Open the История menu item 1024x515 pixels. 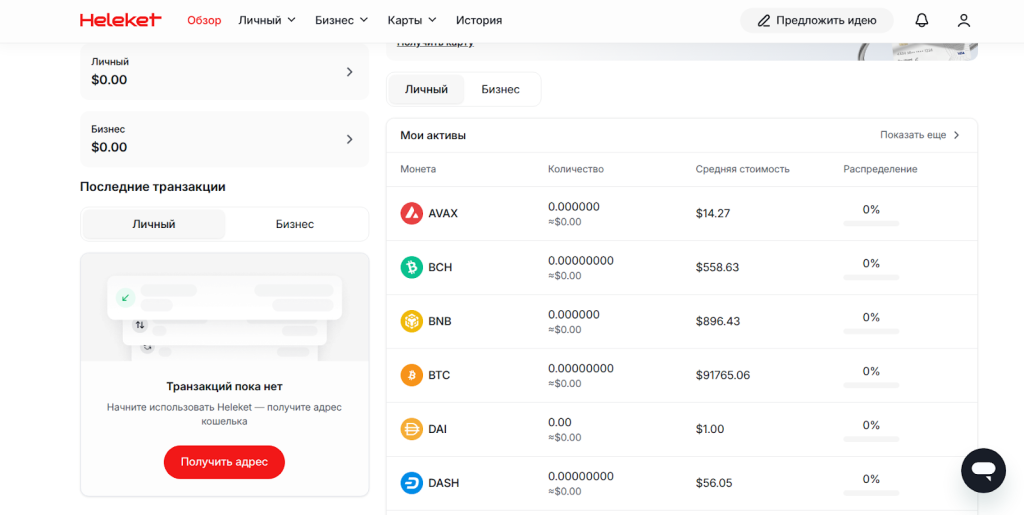[x=479, y=20]
